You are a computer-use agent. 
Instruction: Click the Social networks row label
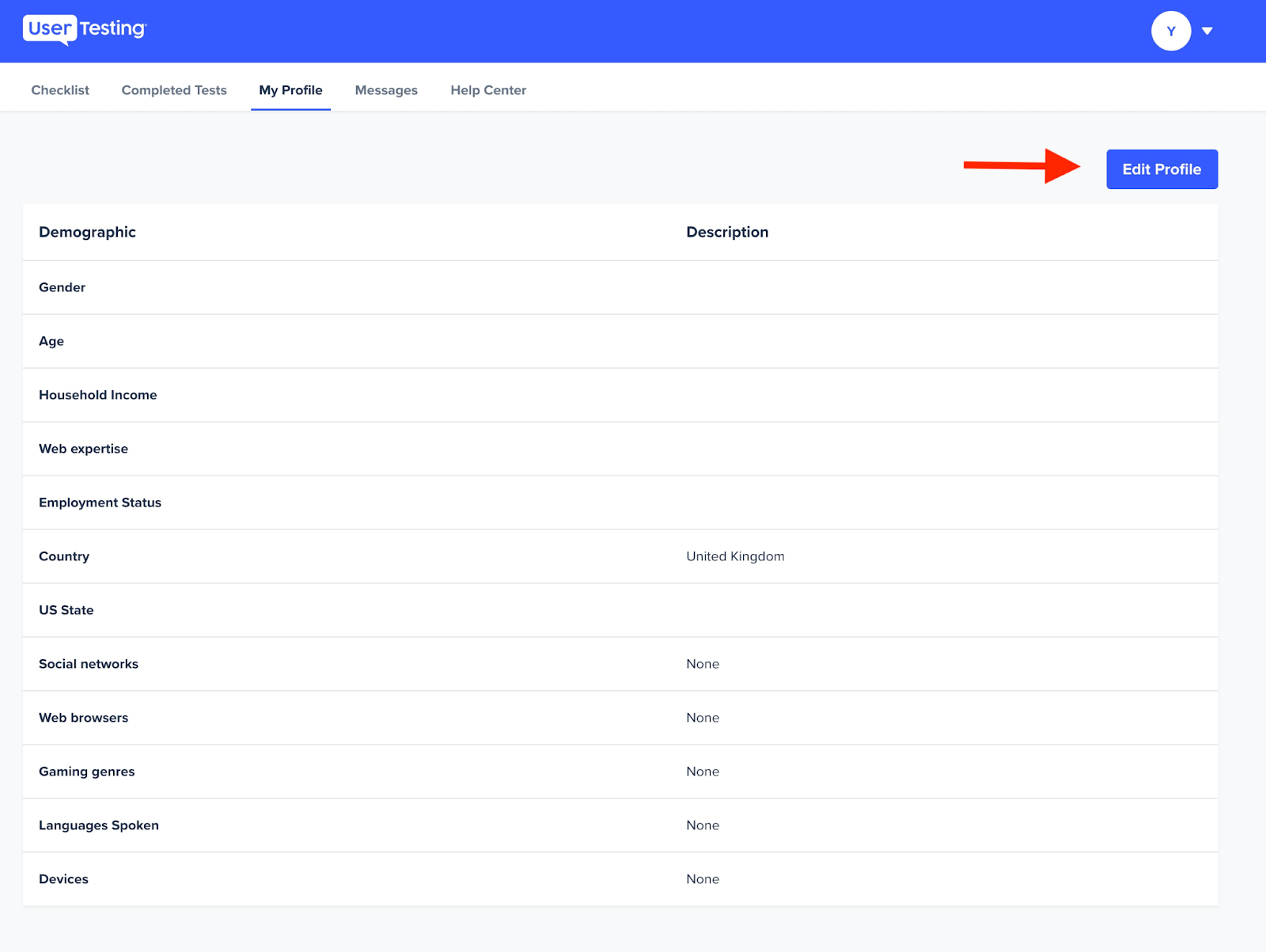(x=89, y=664)
